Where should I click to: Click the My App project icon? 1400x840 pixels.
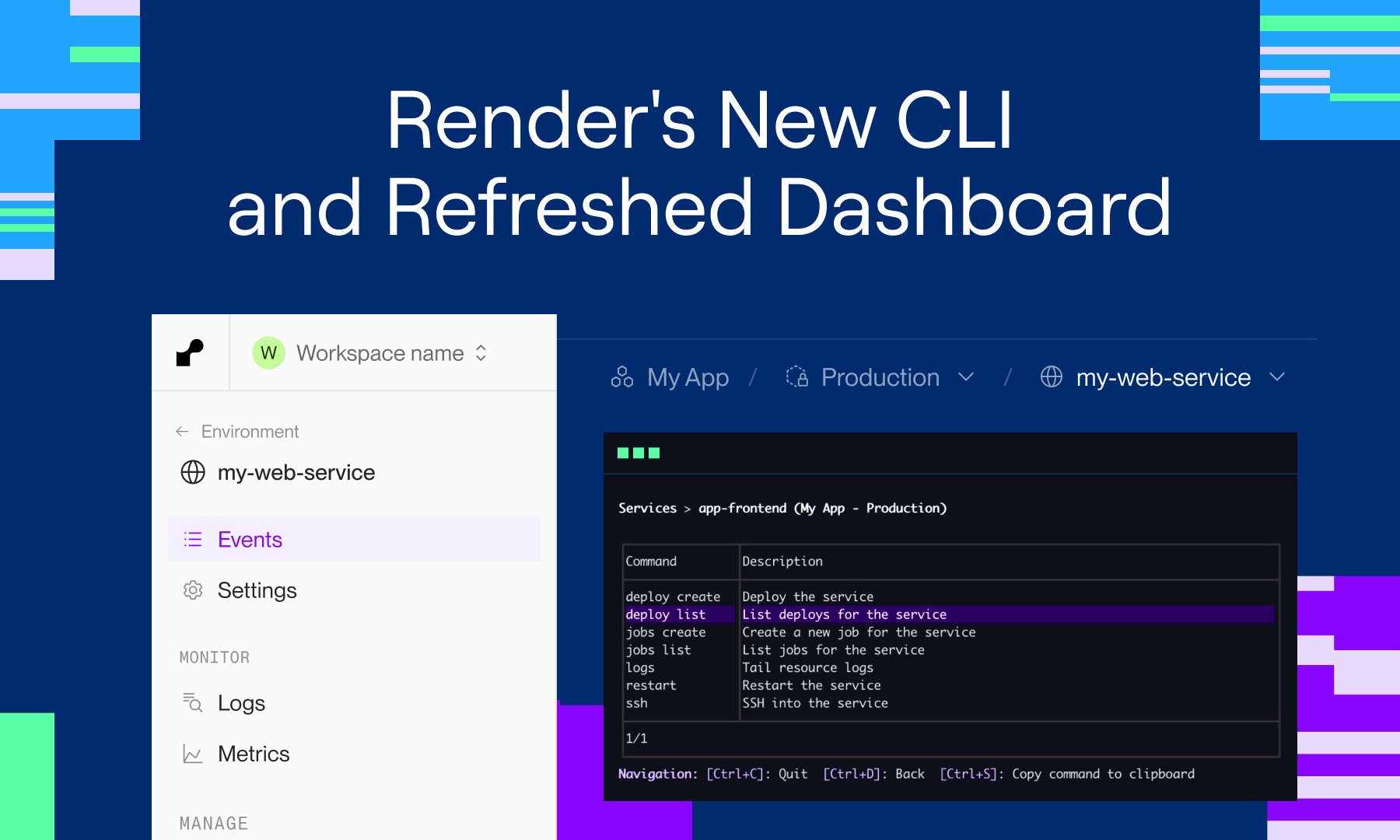pos(622,377)
